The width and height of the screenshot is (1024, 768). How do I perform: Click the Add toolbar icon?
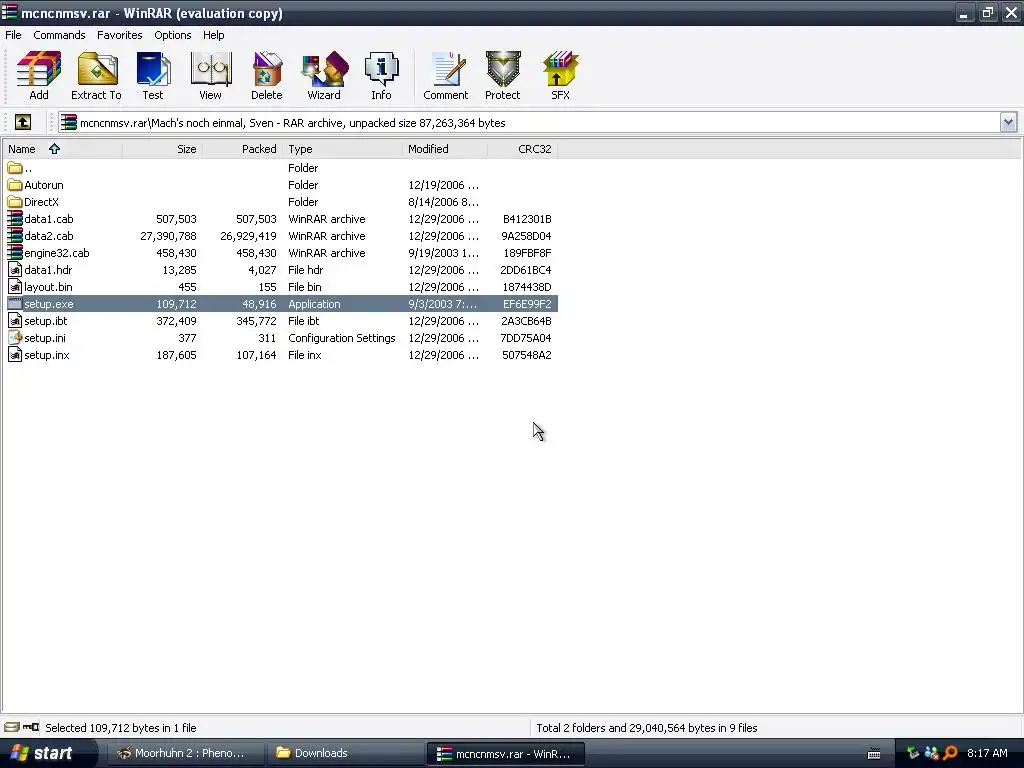(39, 75)
